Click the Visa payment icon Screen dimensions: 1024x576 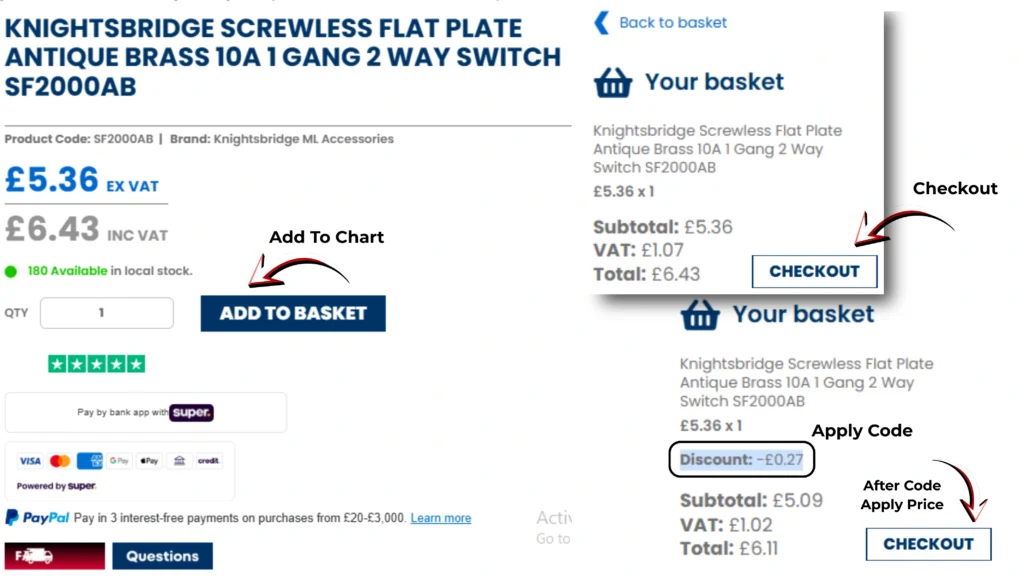click(x=30, y=461)
